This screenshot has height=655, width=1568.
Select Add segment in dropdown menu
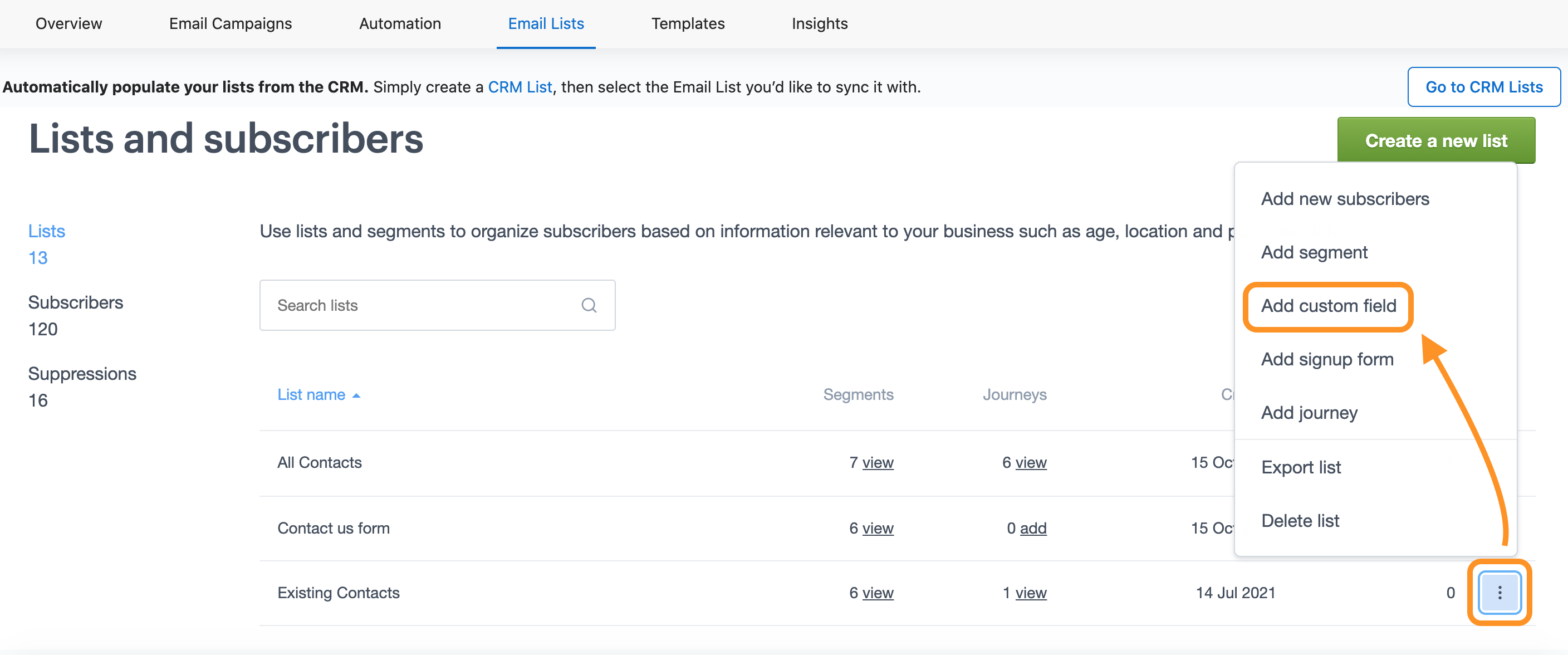pos(1314,252)
